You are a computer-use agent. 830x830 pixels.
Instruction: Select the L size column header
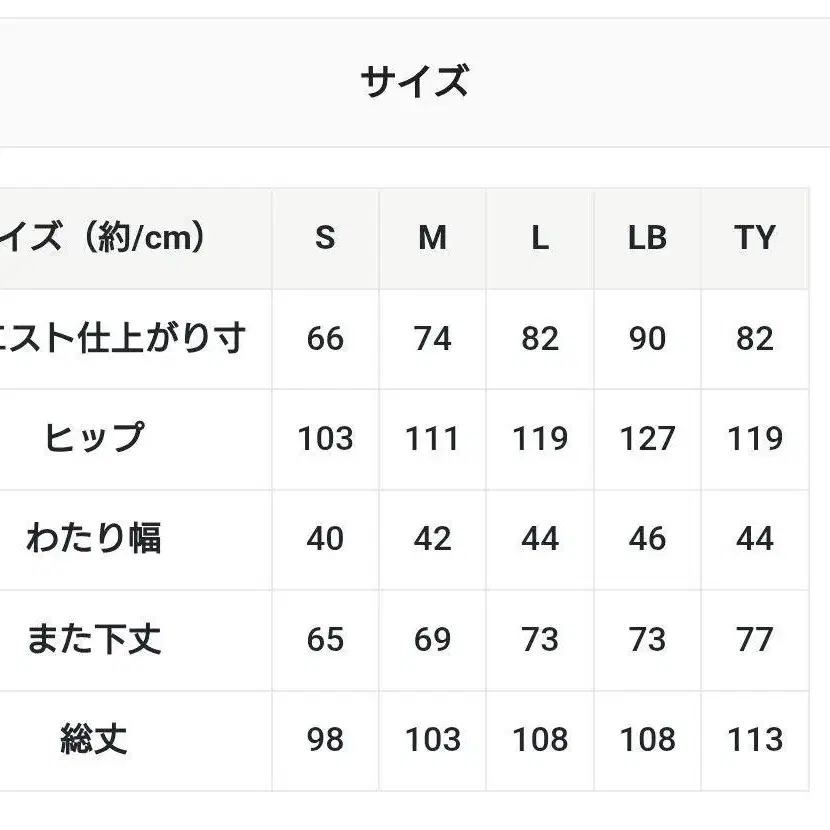pyautogui.click(x=540, y=238)
